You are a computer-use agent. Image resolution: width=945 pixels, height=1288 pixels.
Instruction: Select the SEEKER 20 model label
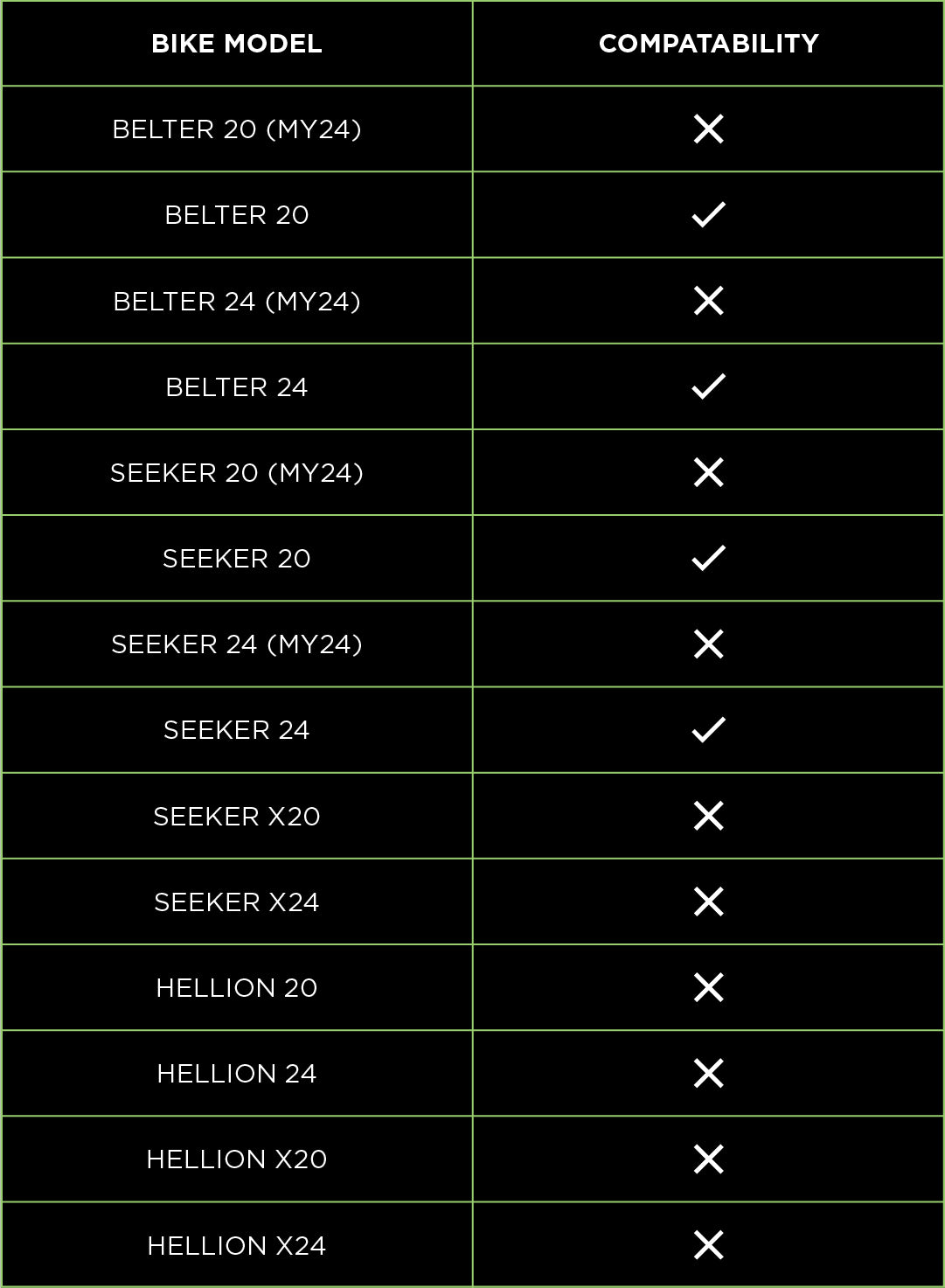(237, 558)
